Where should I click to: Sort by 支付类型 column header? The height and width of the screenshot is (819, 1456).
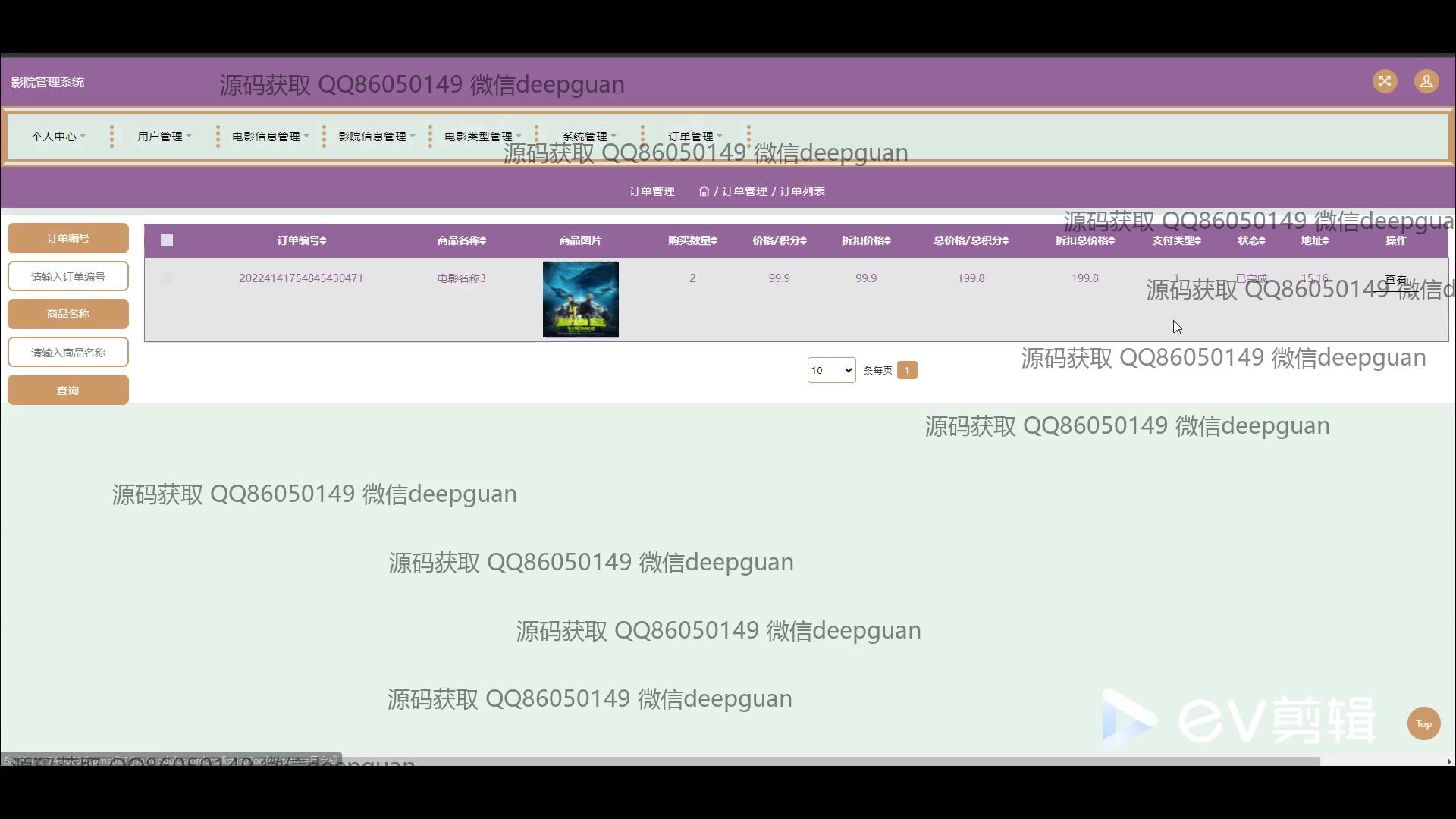(1176, 240)
